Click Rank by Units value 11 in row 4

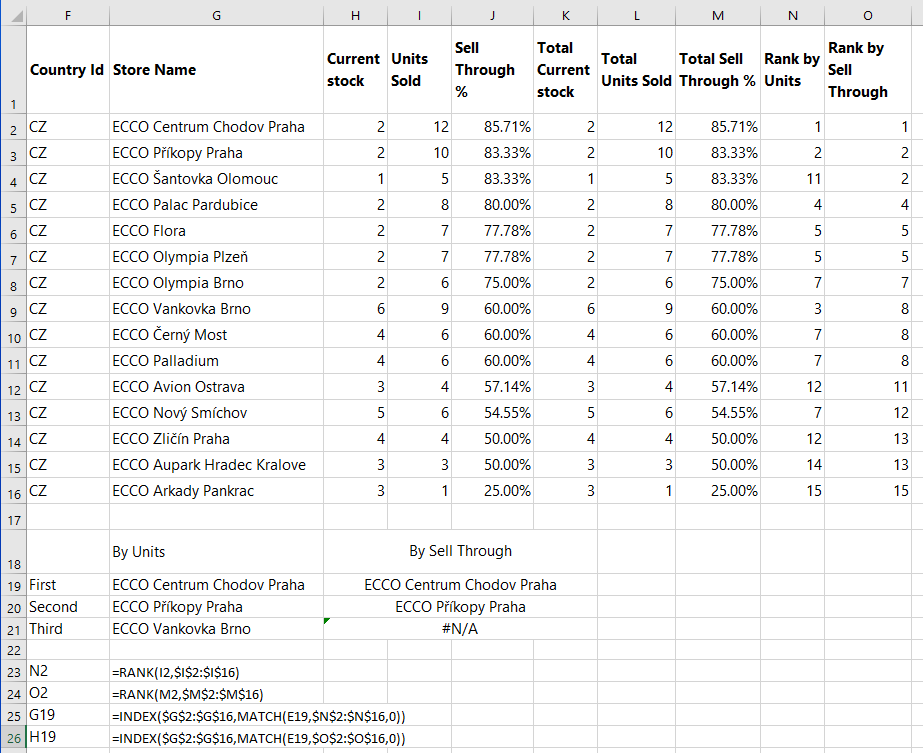click(x=792, y=179)
